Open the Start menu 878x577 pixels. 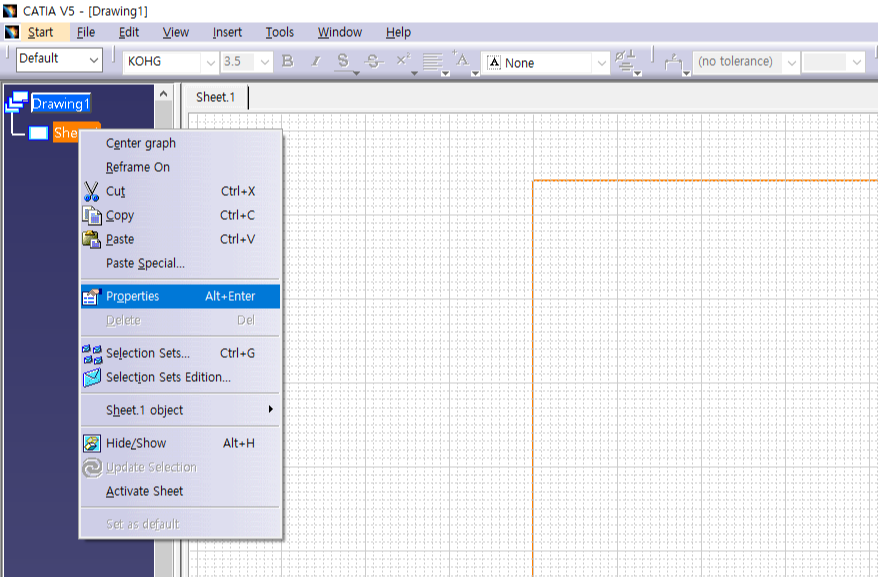(40, 32)
